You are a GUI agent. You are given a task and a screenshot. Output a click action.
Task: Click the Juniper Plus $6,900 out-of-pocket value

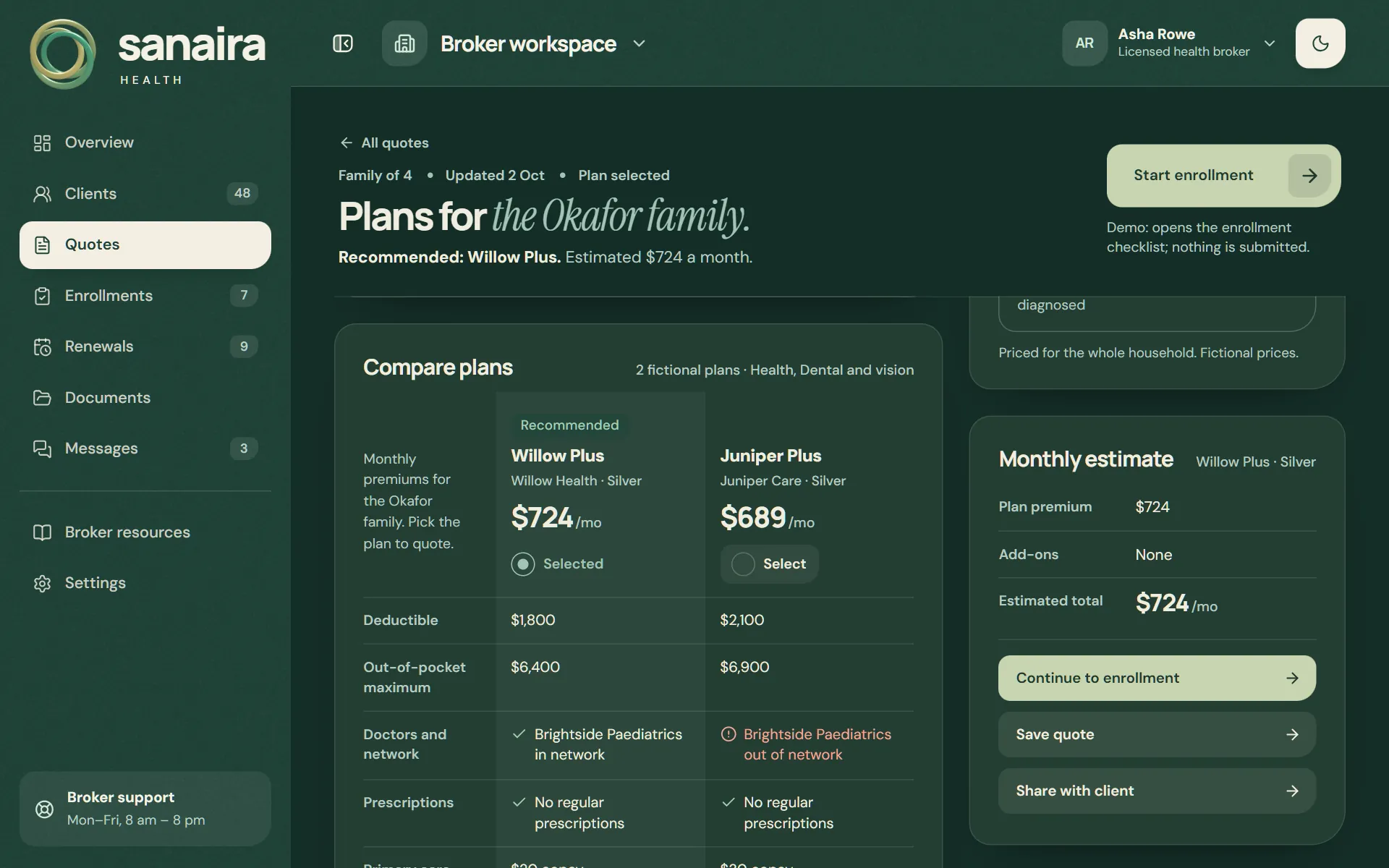pos(744,667)
